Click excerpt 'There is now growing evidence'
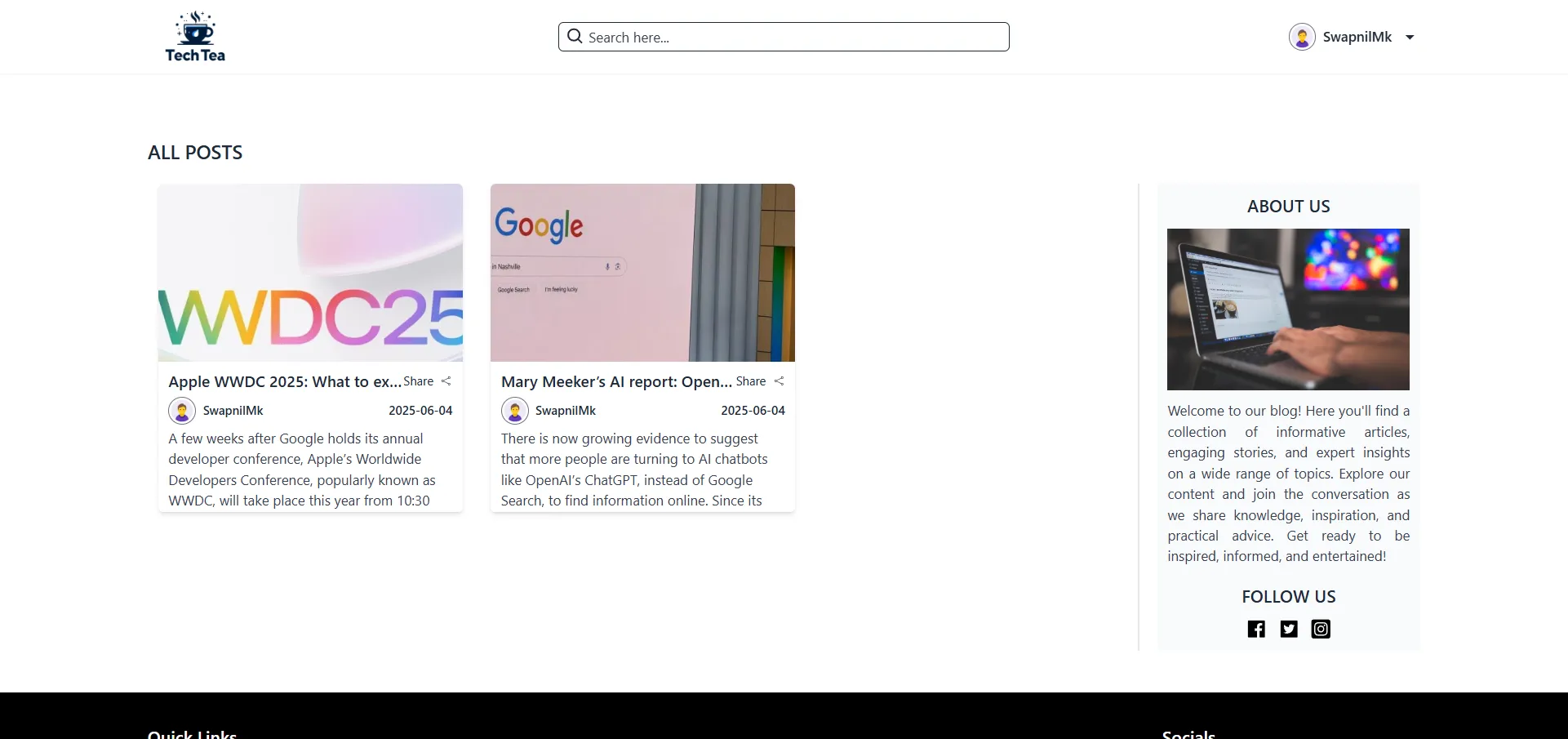This screenshot has height=739, width=1568. pyautogui.click(x=635, y=470)
